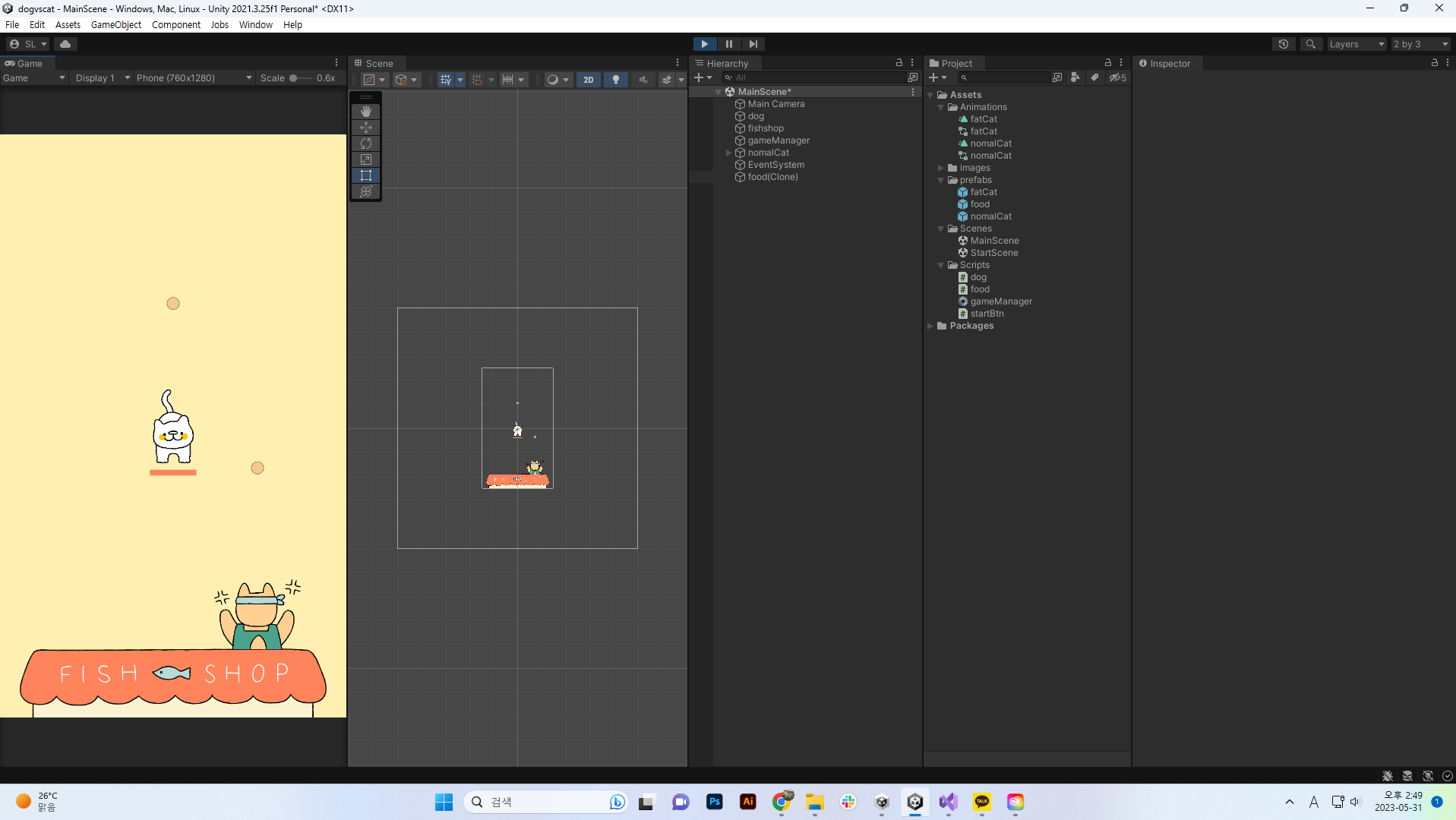The image size is (1456, 820).
Task: Toggle Hierarchy panel lock
Action: 899,63
